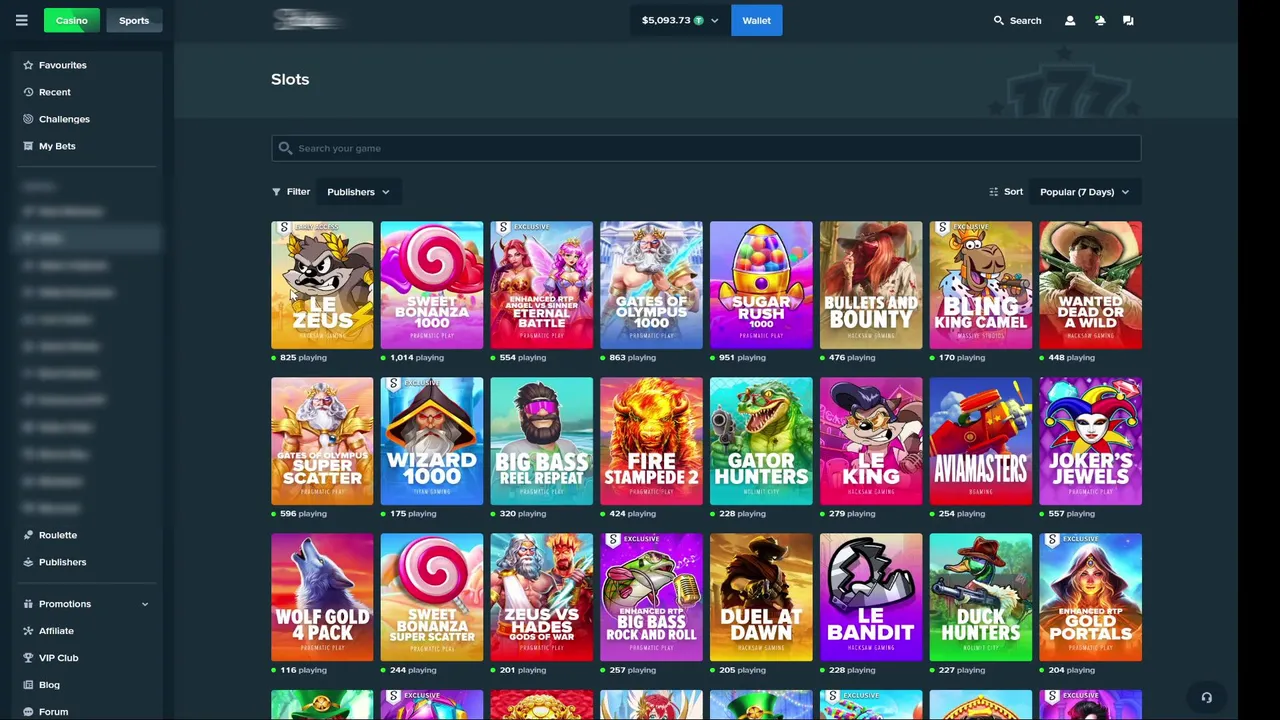The width and height of the screenshot is (1280, 720).
Task: Open the Sweet Bonanza 1000 game
Action: click(432, 285)
